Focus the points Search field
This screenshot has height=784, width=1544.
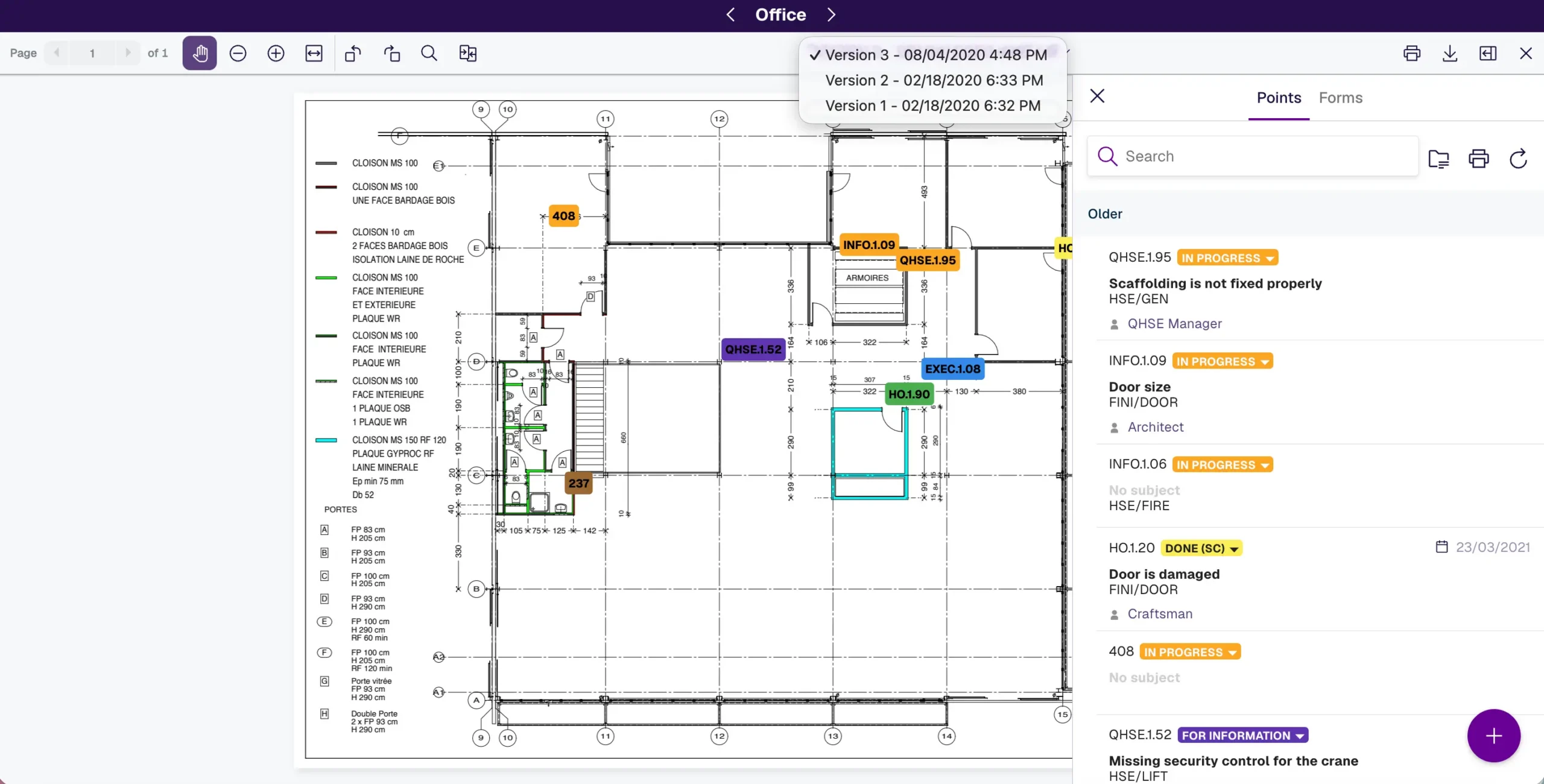click(x=1253, y=156)
